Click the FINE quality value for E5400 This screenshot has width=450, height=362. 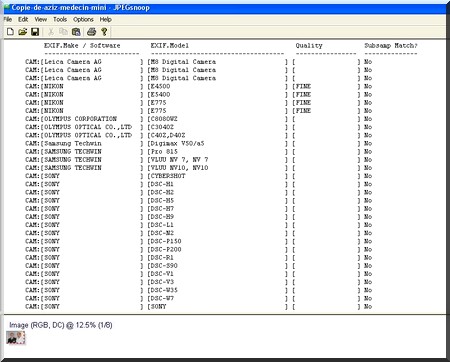[303, 95]
